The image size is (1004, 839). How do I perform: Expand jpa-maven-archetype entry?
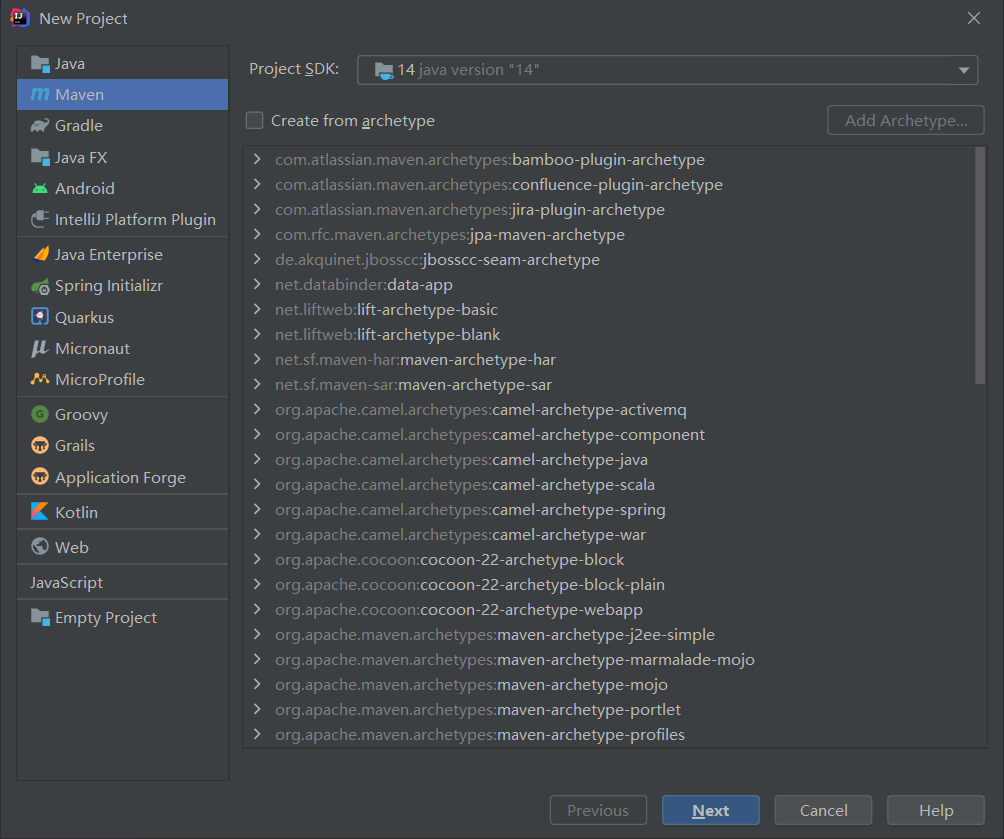pos(257,234)
